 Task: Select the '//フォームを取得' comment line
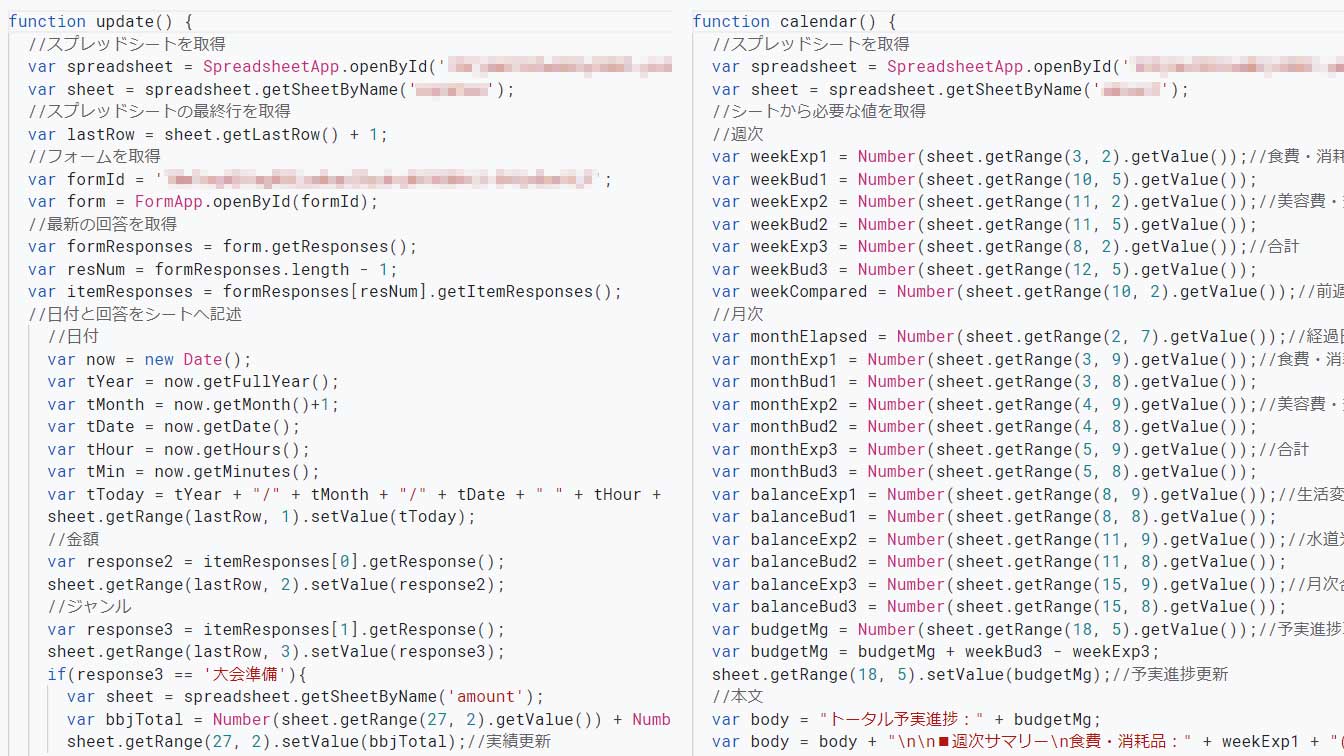(94, 156)
